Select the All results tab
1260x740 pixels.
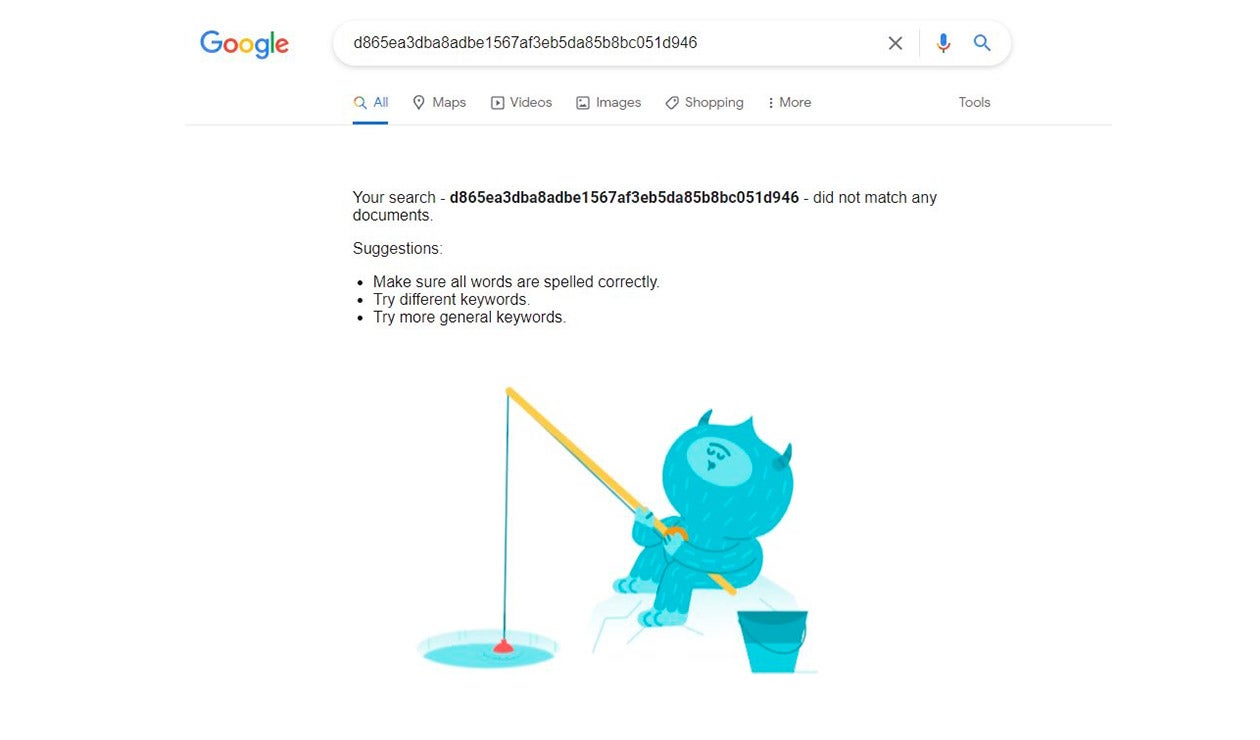pyautogui.click(x=371, y=102)
